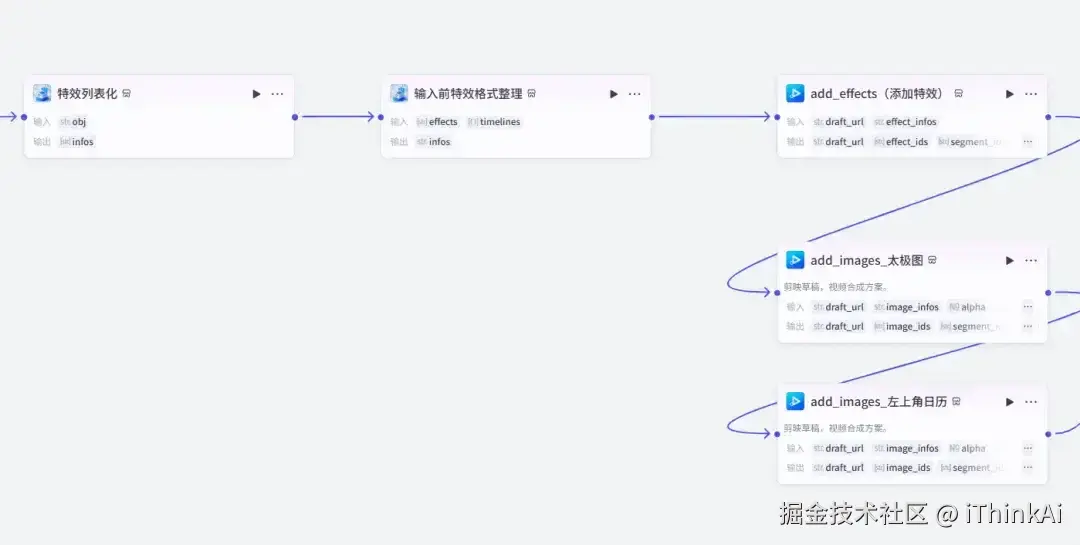Select the timelines input parameter
The image size is (1080, 545).
(494, 122)
